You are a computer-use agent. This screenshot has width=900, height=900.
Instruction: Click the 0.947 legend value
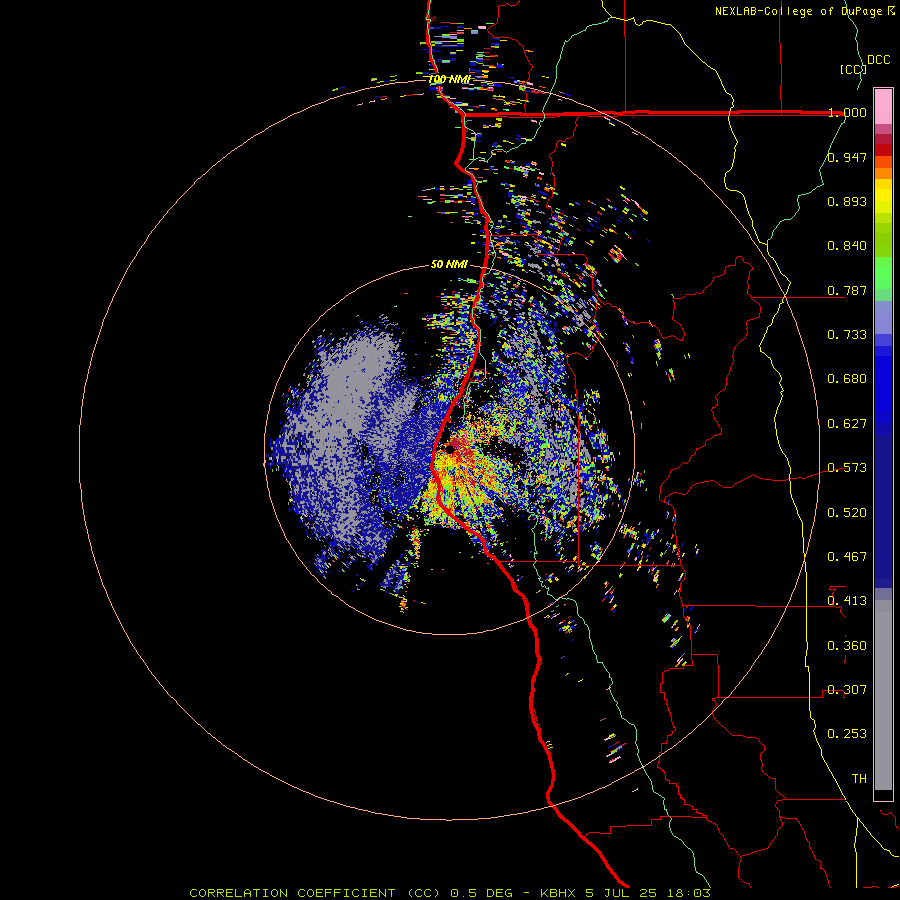click(x=847, y=157)
